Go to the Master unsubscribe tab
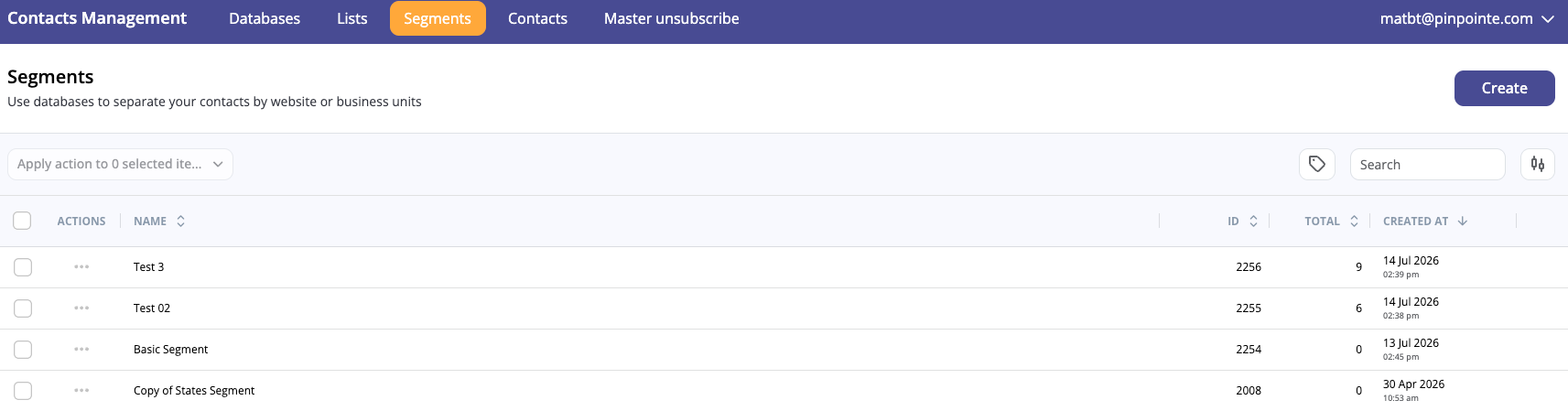The height and width of the screenshot is (411, 1568). [671, 18]
